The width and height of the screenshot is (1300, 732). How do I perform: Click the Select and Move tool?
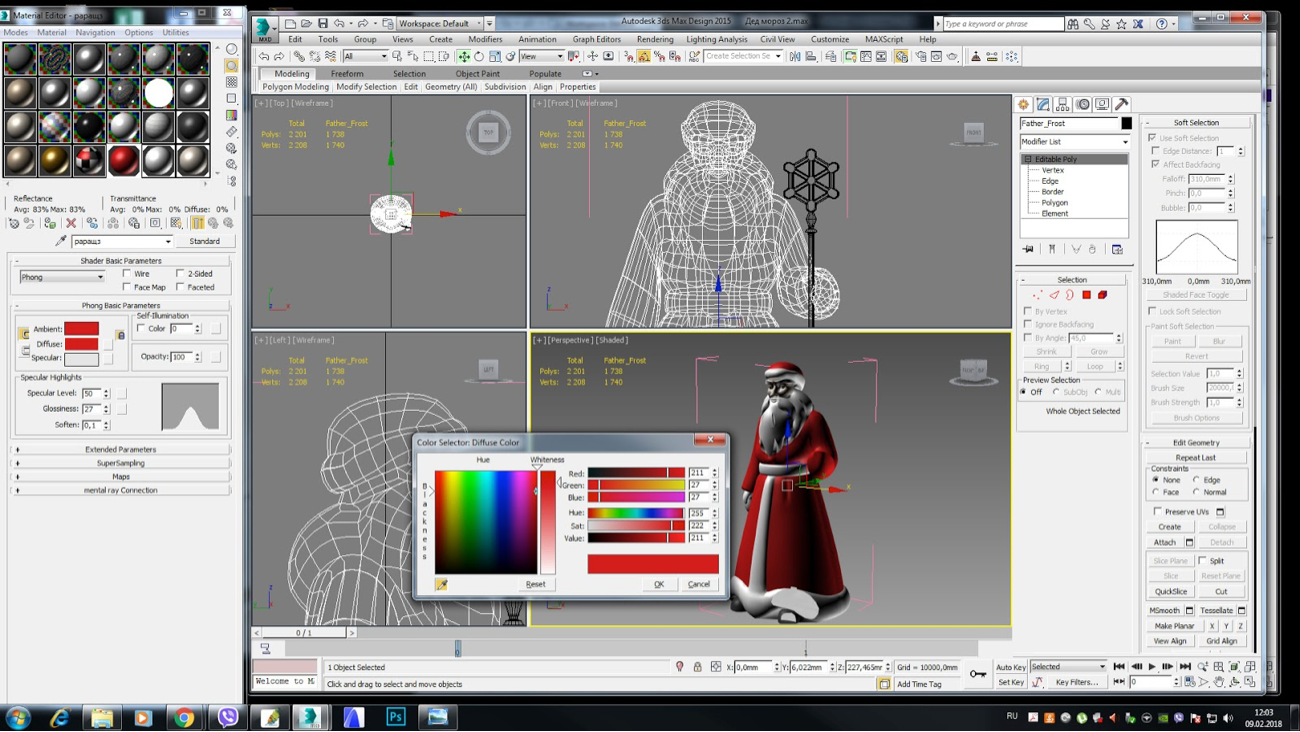click(x=463, y=57)
